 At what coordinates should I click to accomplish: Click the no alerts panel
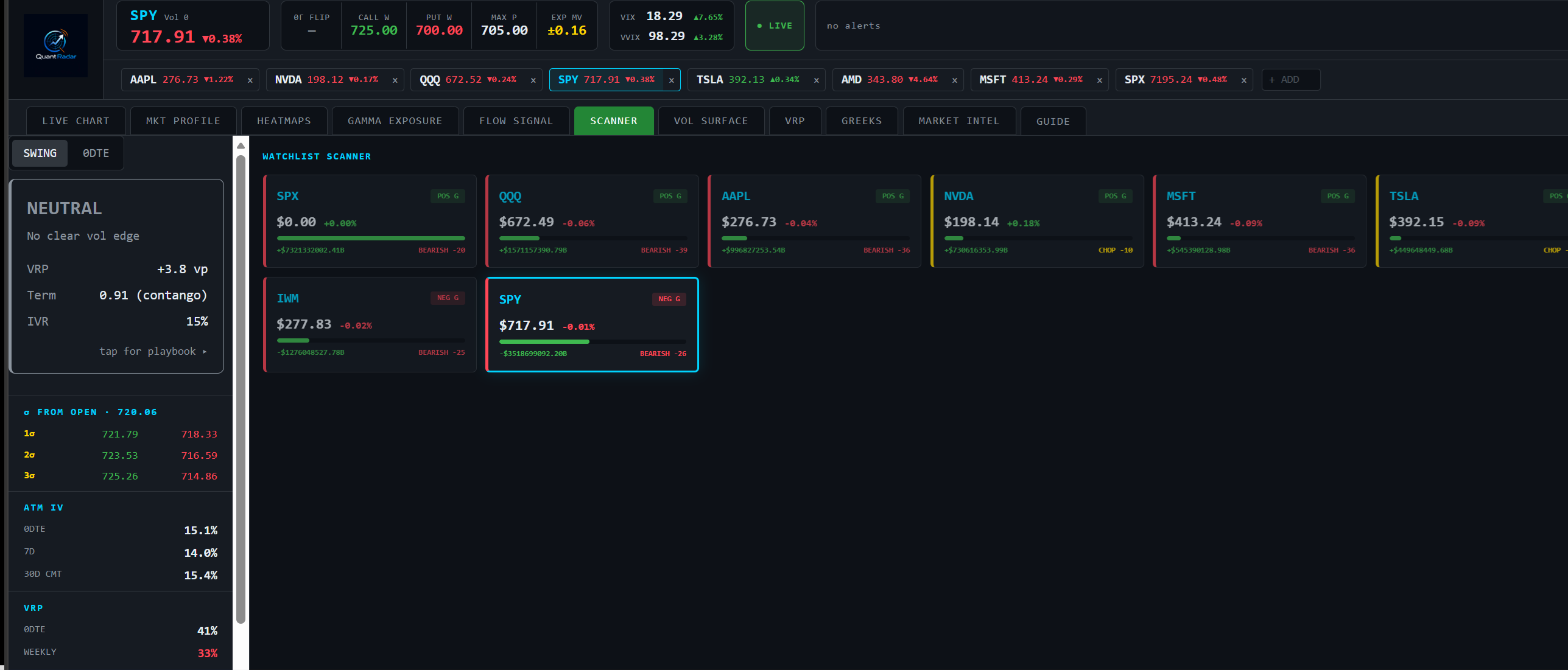[x=1191, y=26]
